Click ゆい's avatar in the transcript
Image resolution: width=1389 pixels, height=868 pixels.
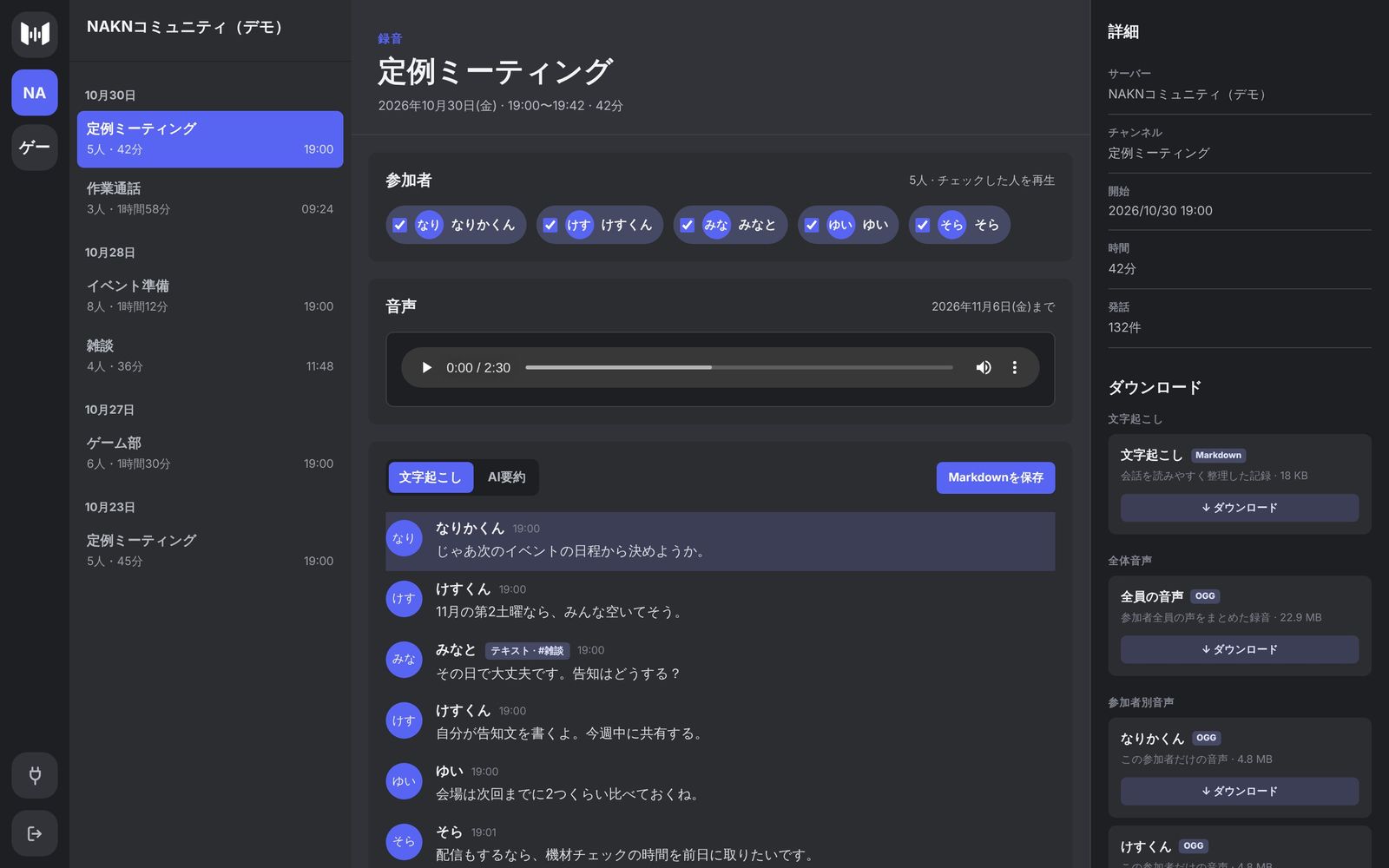[x=404, y=781]
